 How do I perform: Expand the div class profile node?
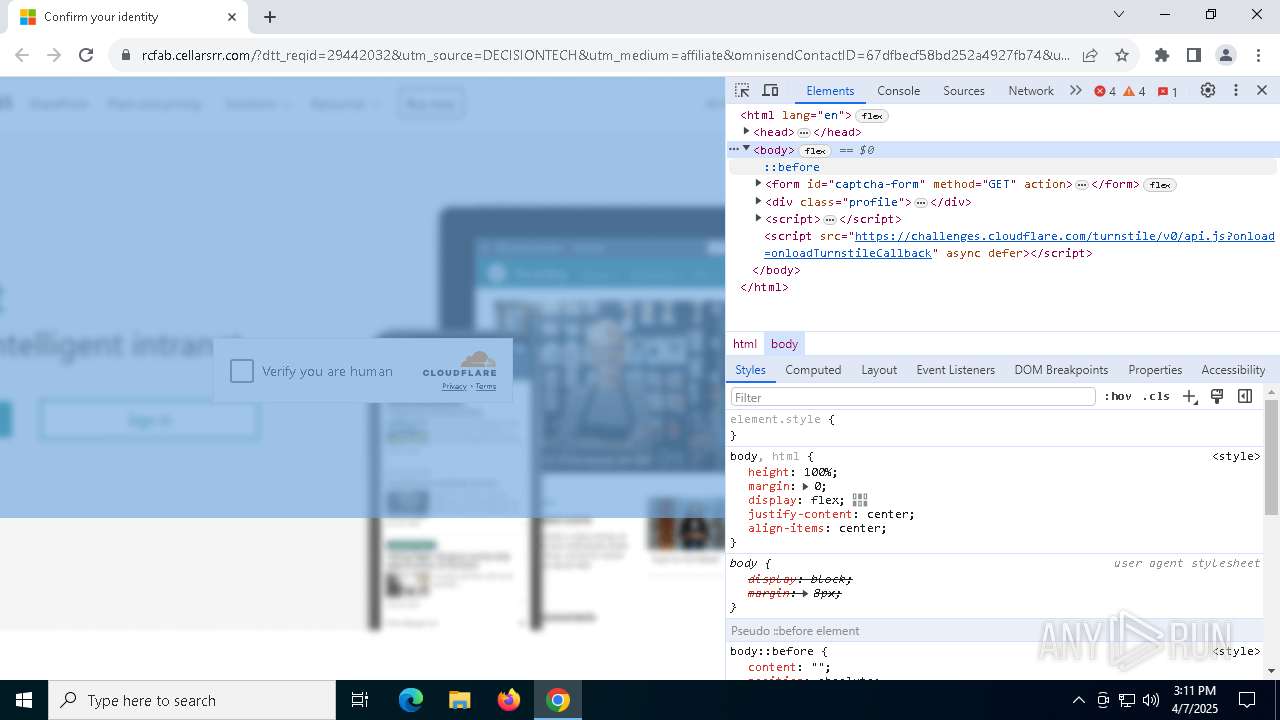point(758,200)
